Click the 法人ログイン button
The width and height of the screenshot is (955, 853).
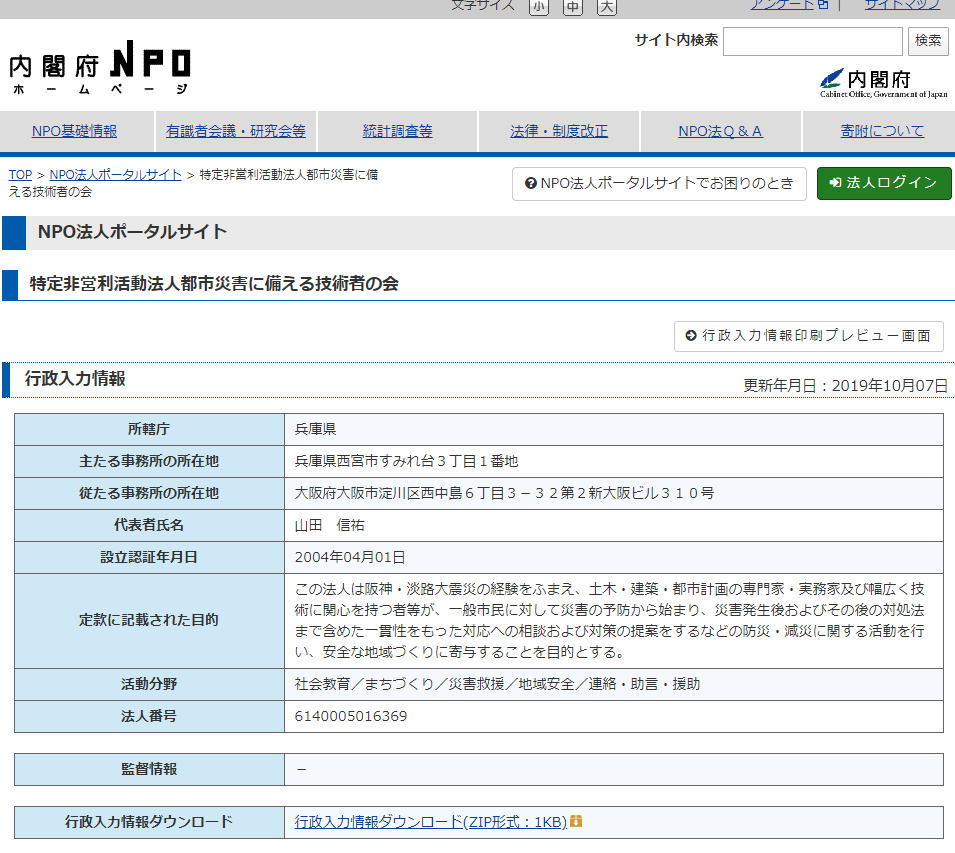tap(884, 183)
